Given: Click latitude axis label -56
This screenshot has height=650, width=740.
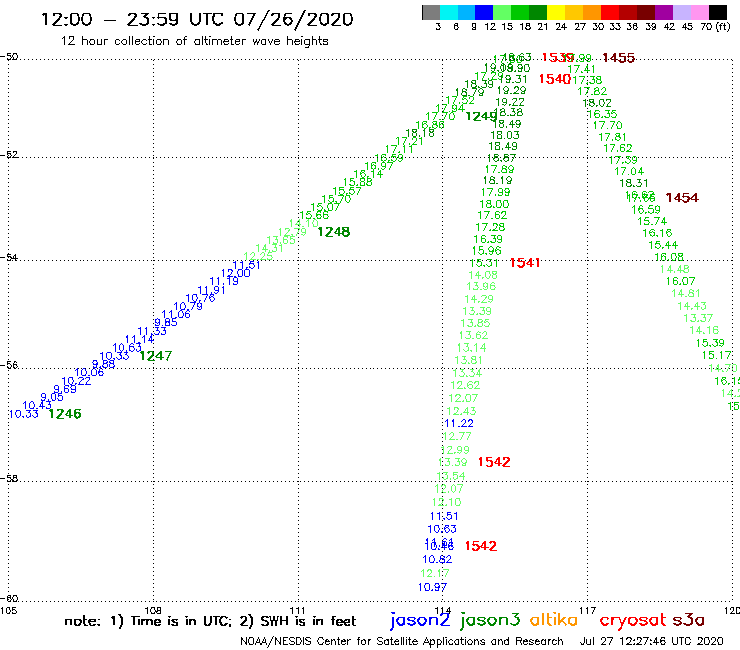Looking at the screenshot, I should click(x=9, y=365).
